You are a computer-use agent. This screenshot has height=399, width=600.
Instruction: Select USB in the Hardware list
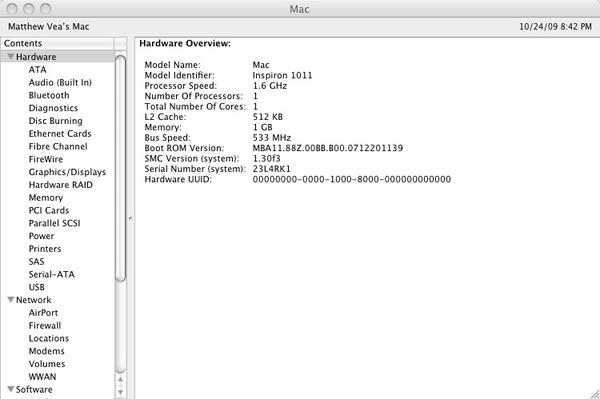[x=37, y=287]
